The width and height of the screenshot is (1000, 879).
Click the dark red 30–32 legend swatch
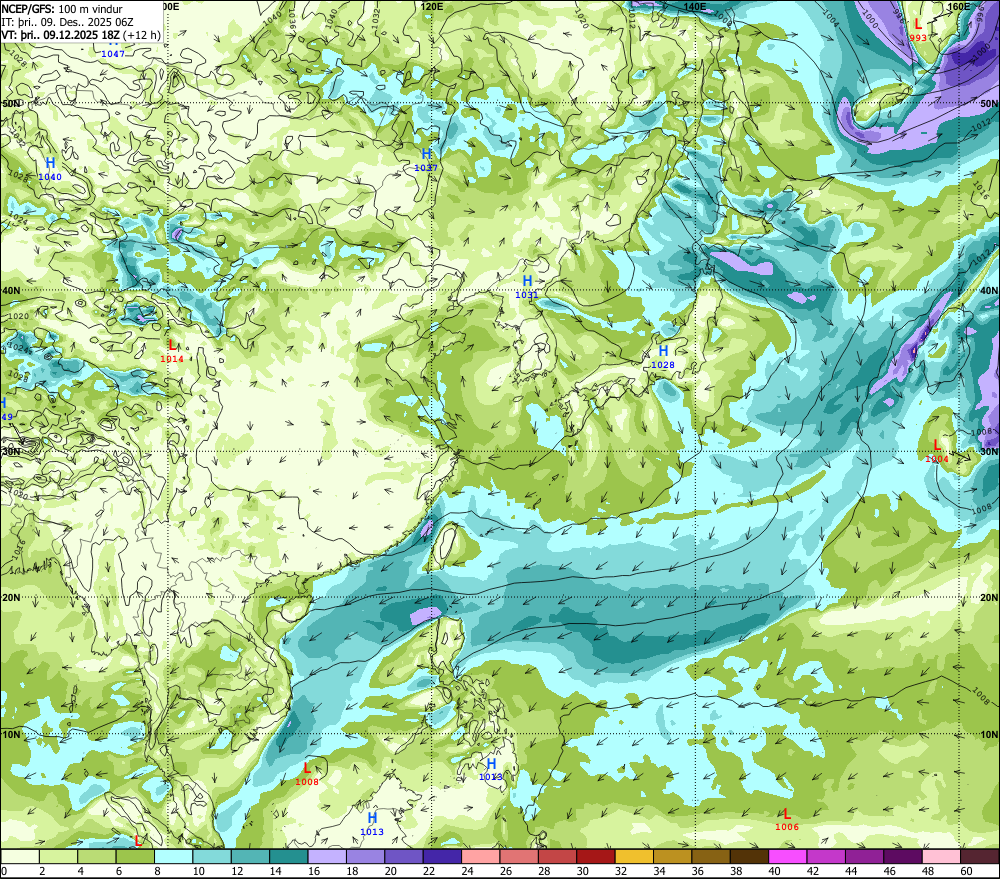596,856
